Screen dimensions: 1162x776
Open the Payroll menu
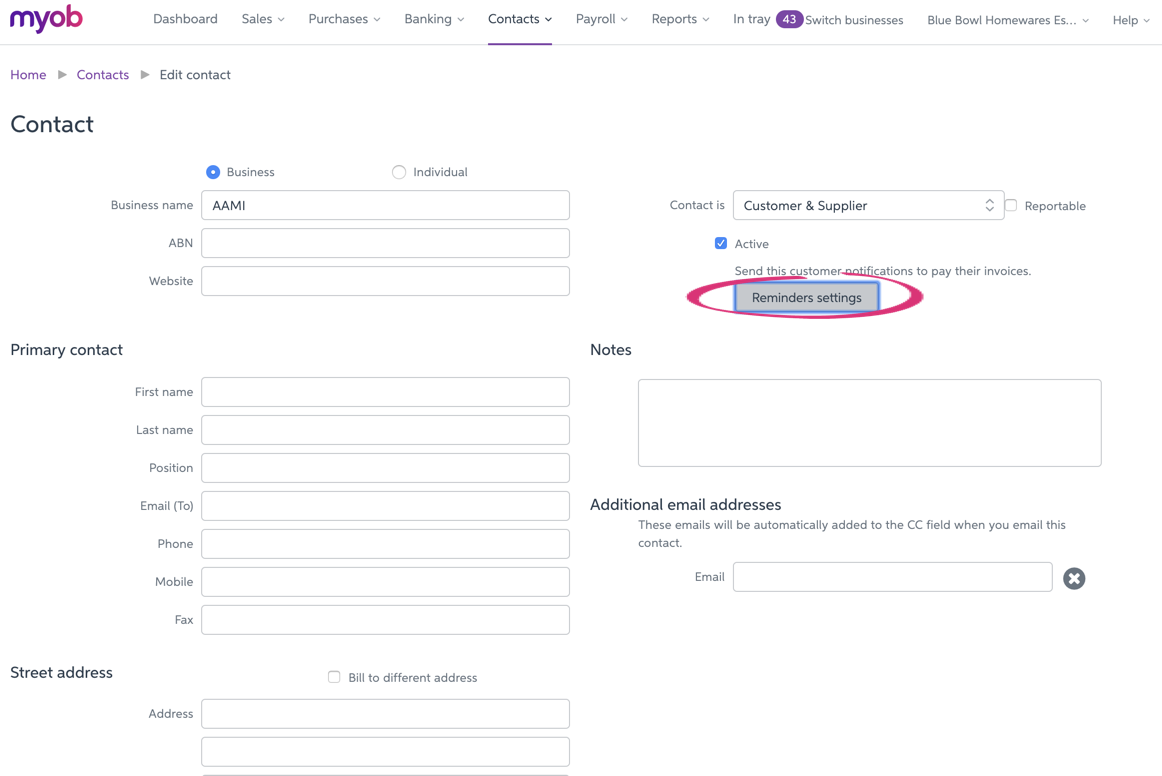[601, 19]
